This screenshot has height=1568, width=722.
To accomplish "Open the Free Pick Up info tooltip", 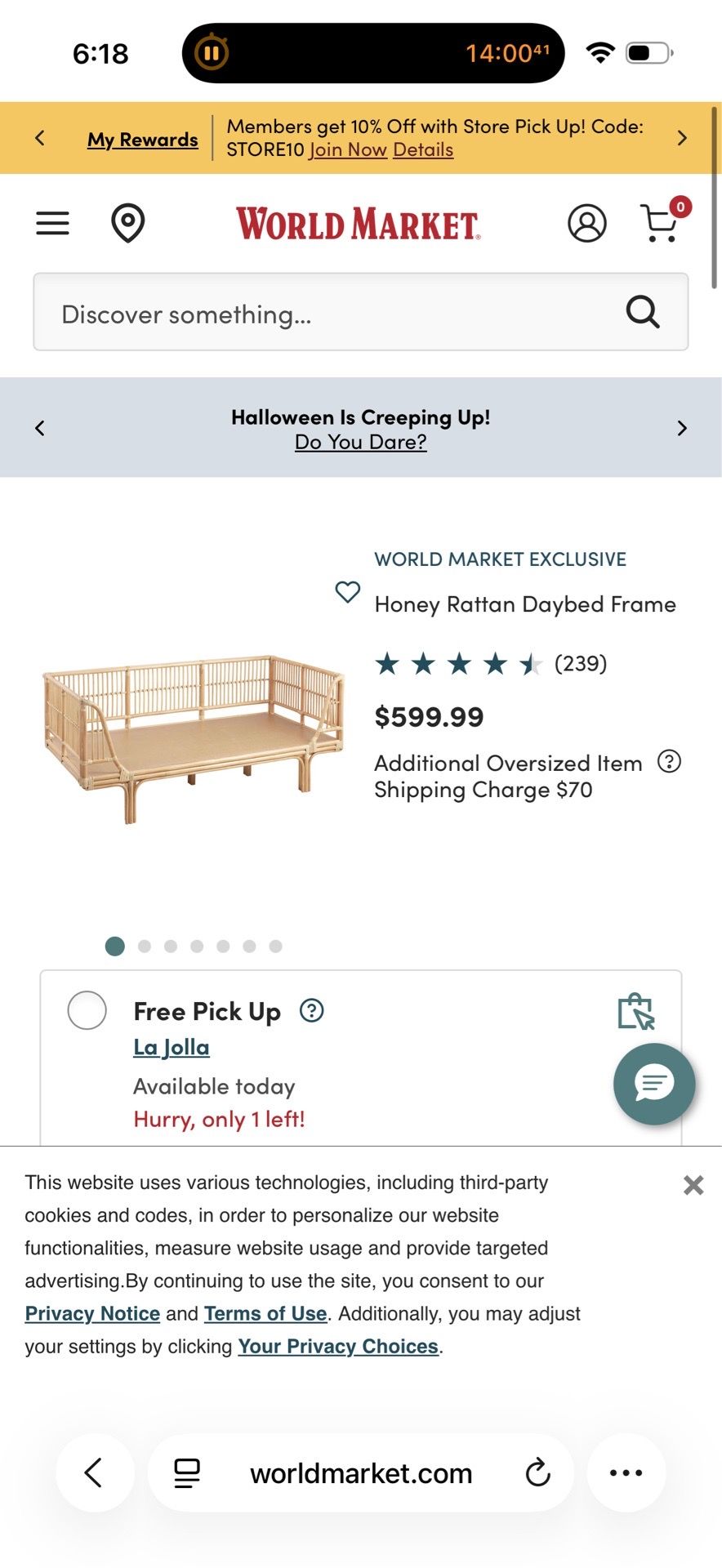I will tap(312, 1010).
